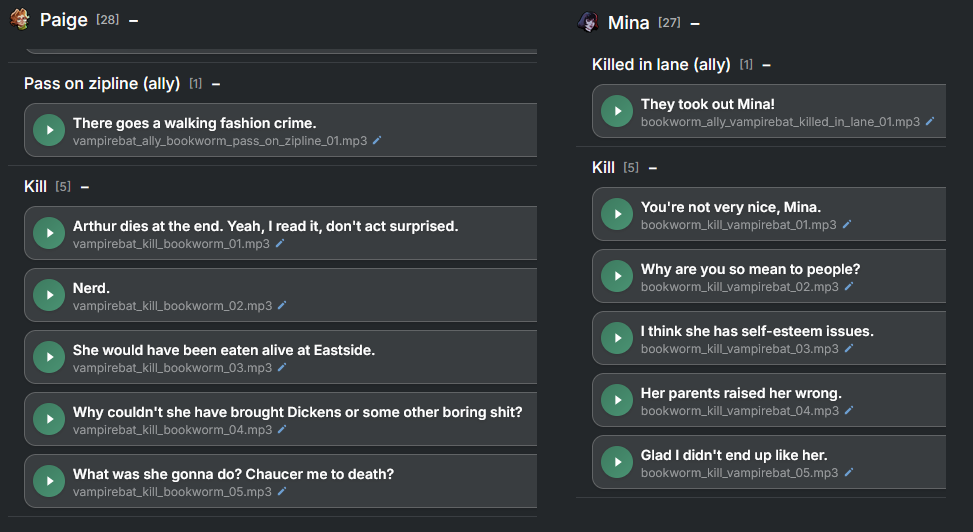
Task: Click "She would have been eaten alive at Eastside" text
Action: (x=223, y=351)
